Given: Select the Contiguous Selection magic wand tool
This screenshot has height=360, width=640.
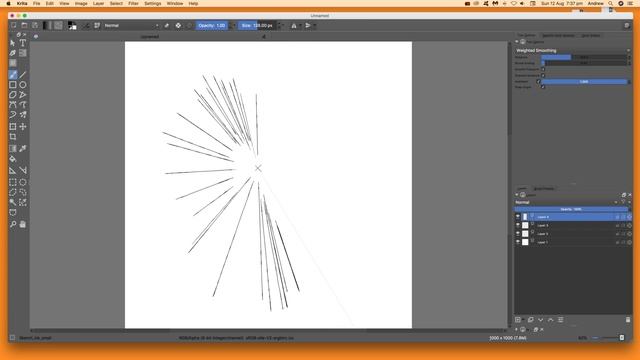Looking at the screenshot, I should click(x=13, y=202).
